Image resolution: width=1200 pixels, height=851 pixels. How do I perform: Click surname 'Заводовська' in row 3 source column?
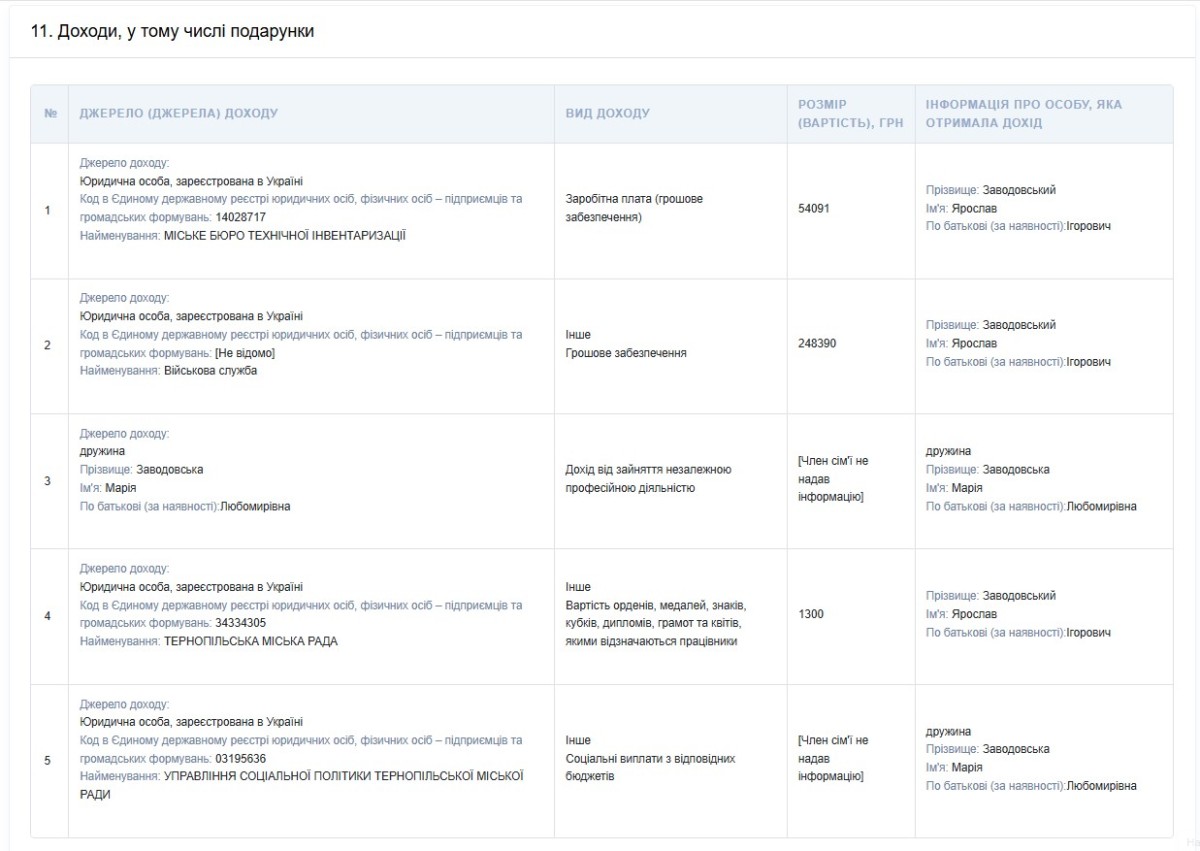pyautogui.click(x=170, y=469)
